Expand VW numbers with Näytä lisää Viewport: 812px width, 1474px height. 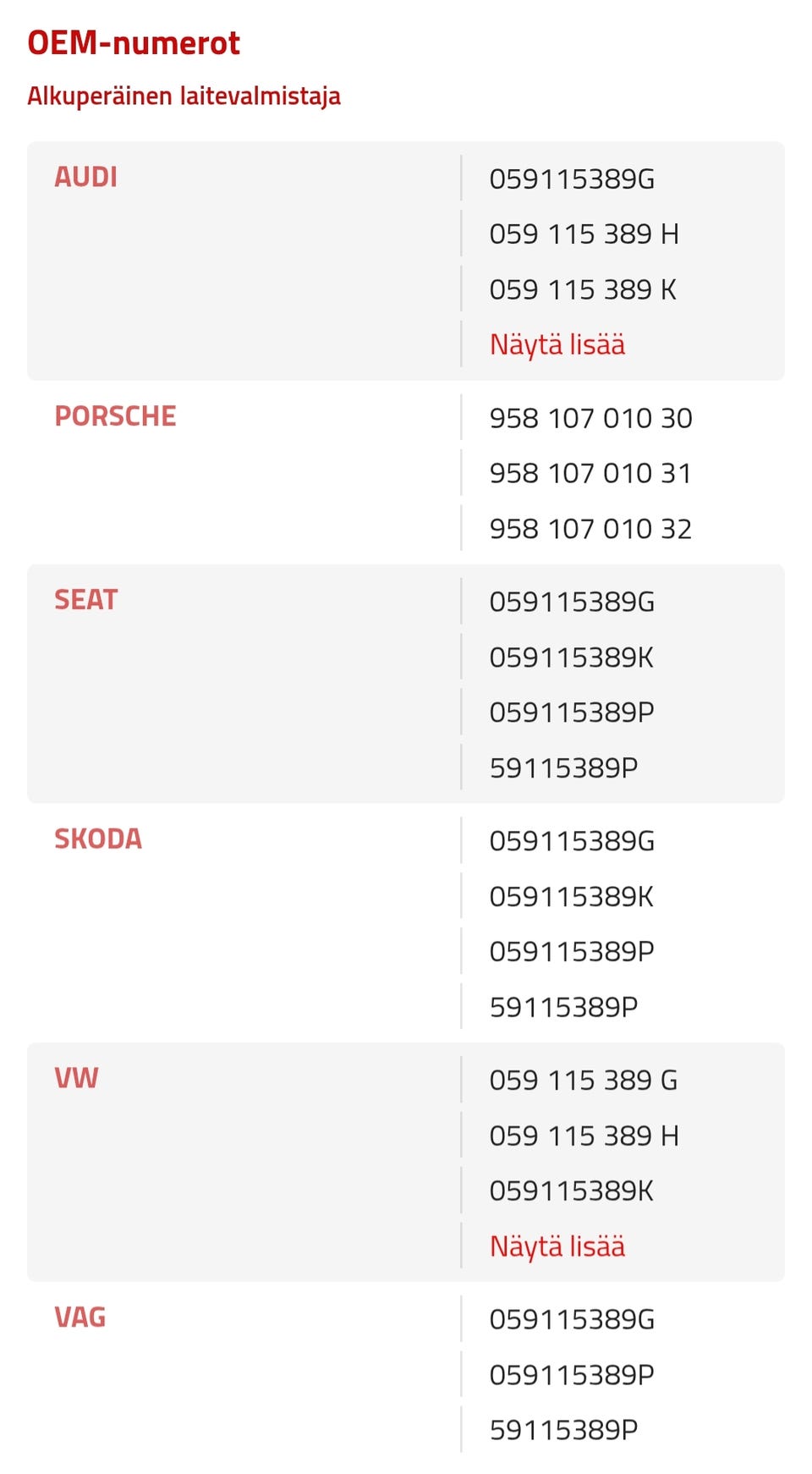557,1246
